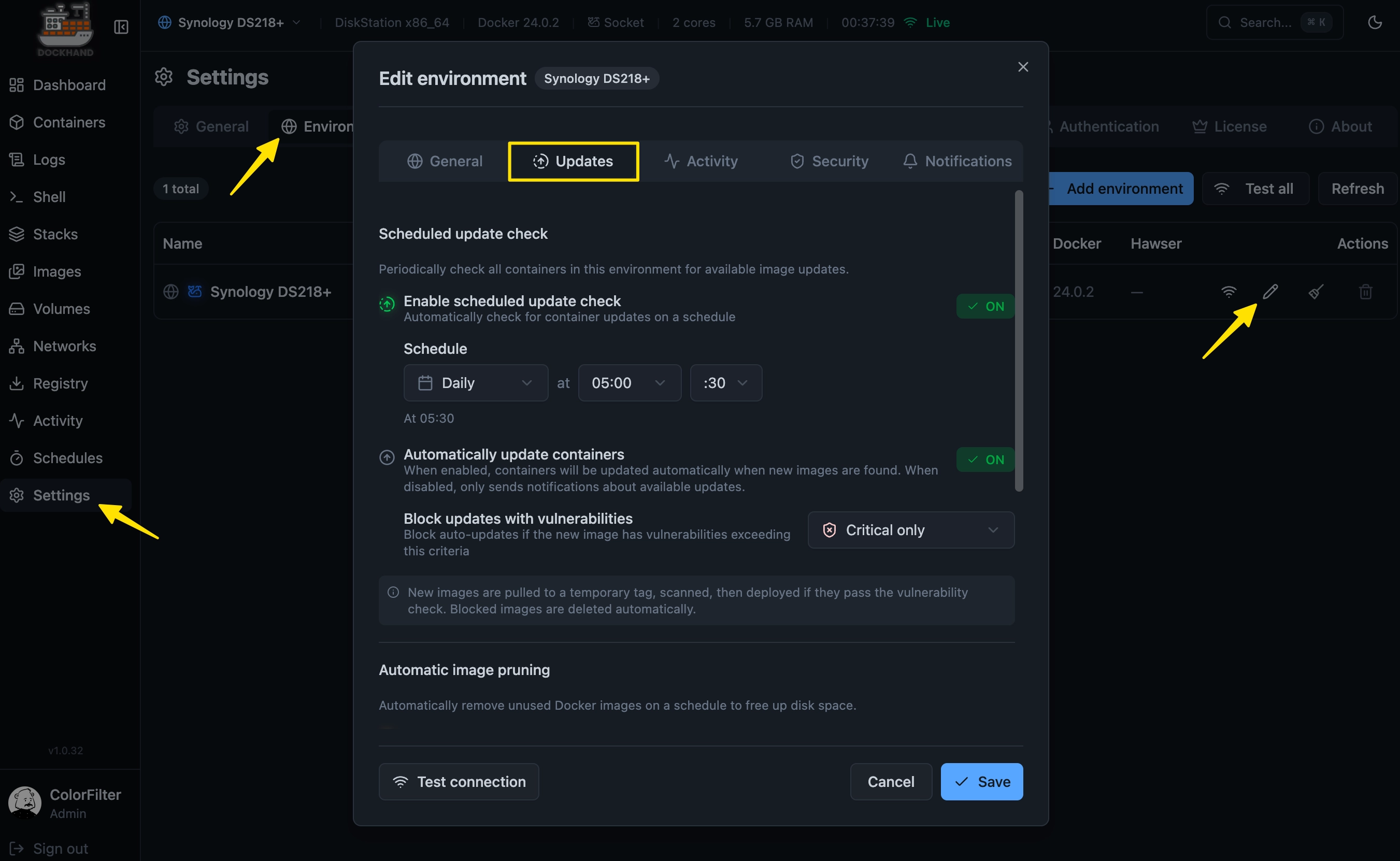Save the environment changes
The image size is (1400, 861).
coord(981,781)
